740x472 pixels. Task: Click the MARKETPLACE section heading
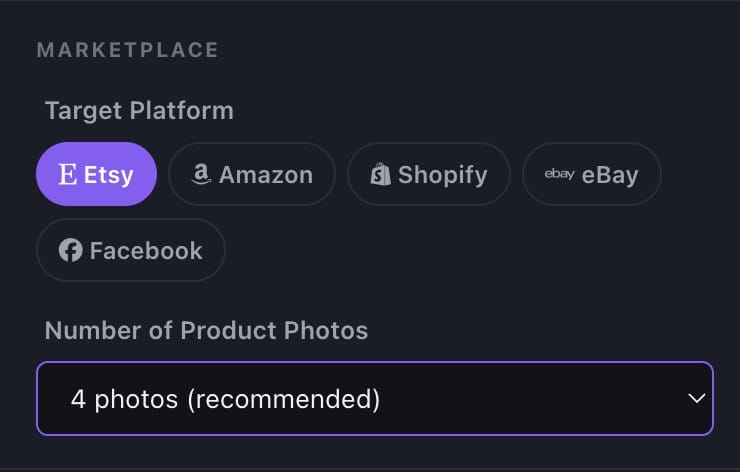[x=127, y=50]
